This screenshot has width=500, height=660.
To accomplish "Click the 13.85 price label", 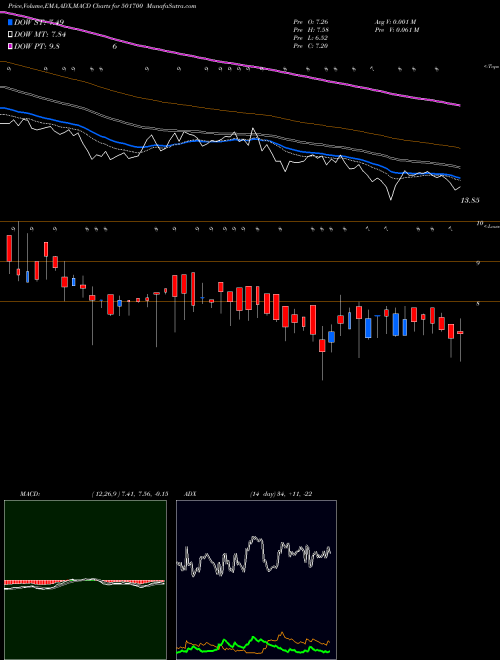I will (x=470, y=201).
